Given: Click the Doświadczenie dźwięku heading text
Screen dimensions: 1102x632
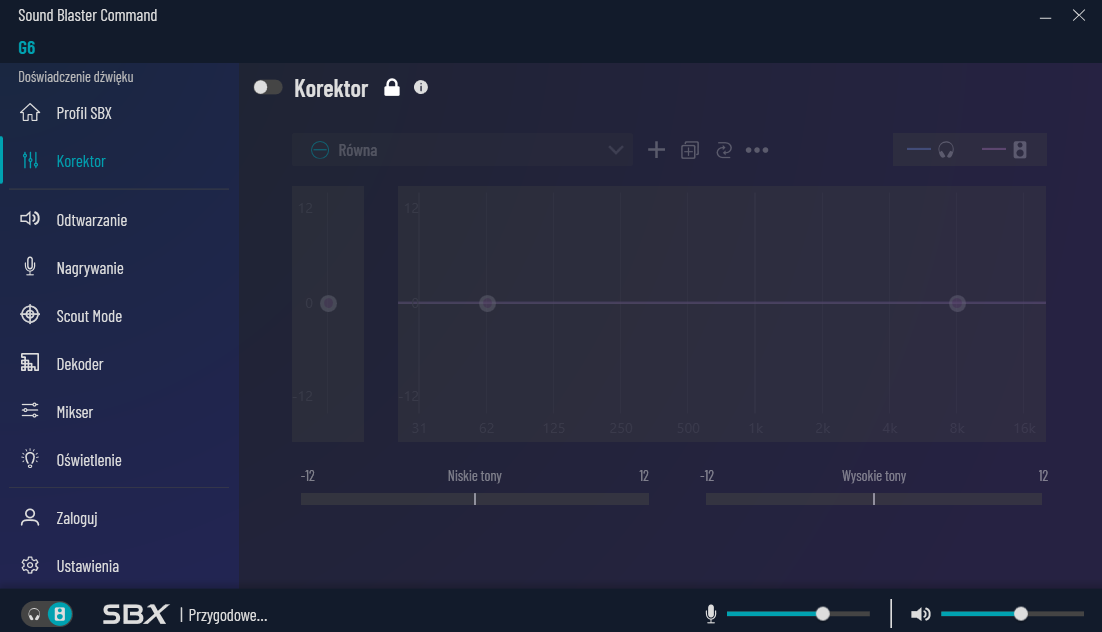Looking at the screenshot, I should pos(75,77).
